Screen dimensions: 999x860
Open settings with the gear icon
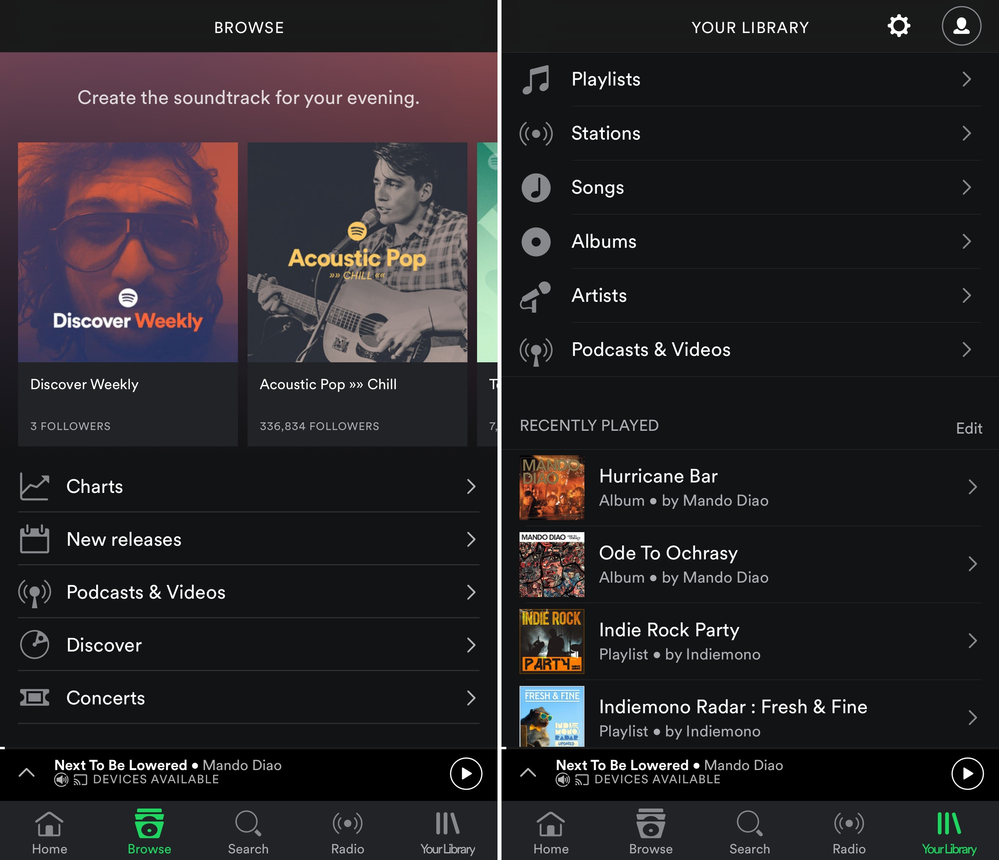coord(899,26)
